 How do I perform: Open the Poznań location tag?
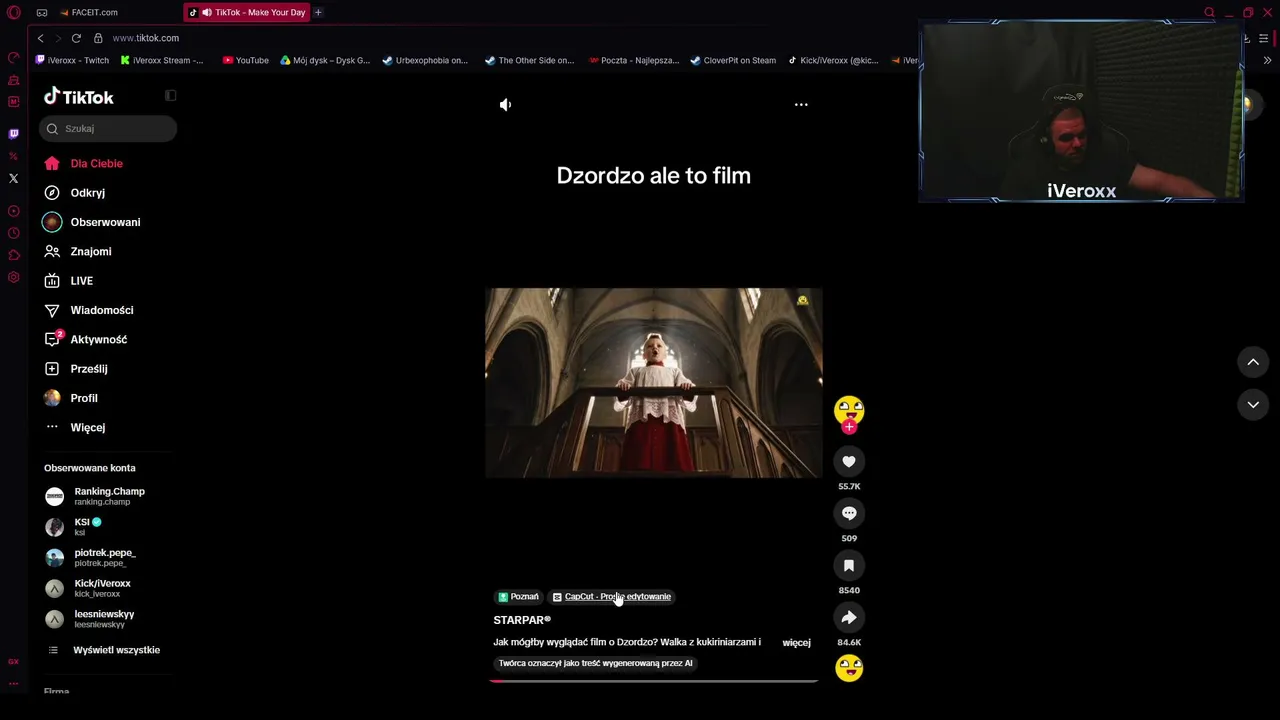pos(519,597)
